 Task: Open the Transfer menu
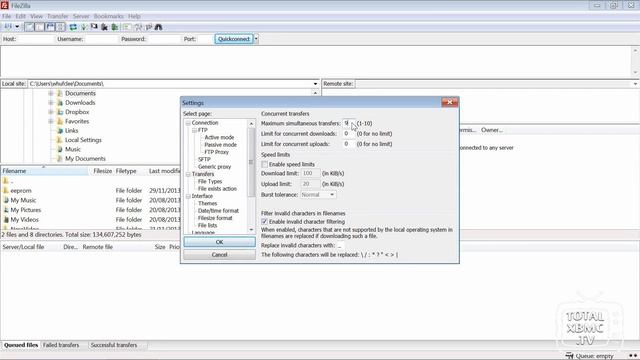point(58,16)
